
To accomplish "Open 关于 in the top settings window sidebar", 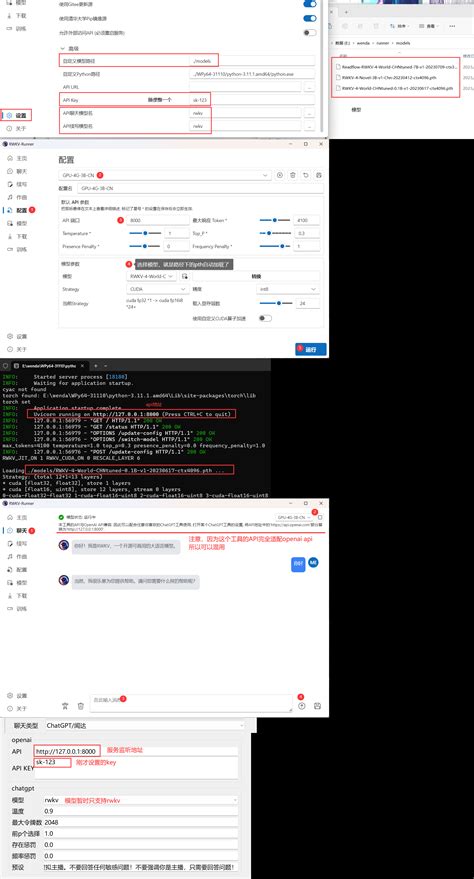I will (x=17, y=128).
